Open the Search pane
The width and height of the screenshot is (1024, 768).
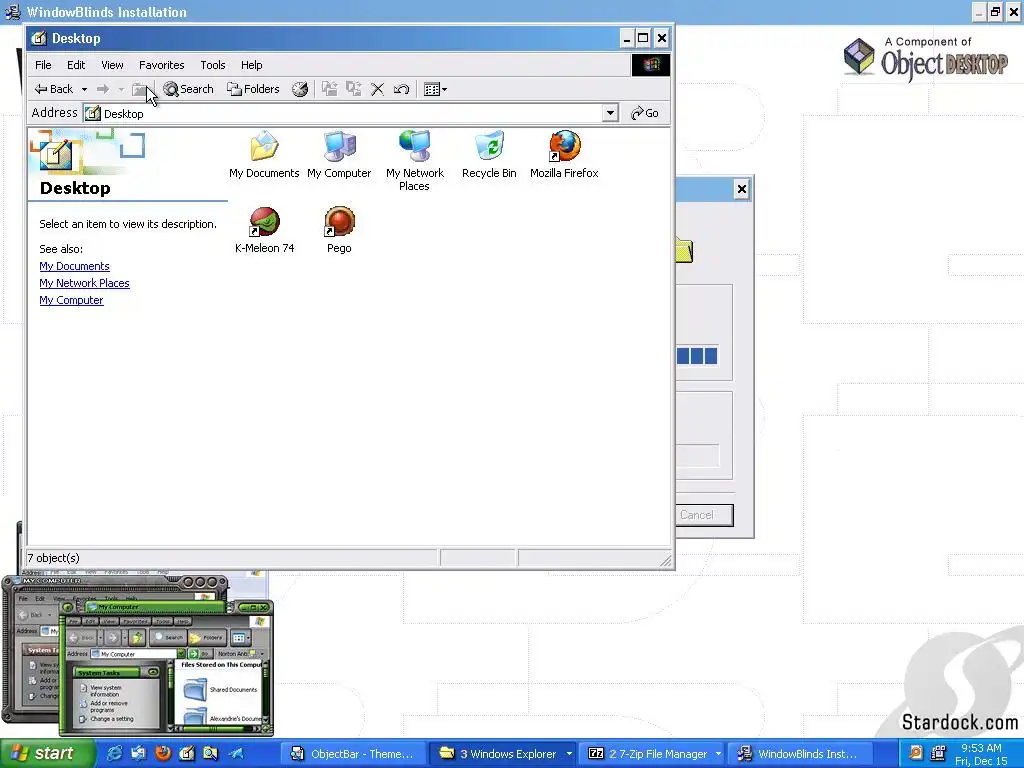(x=189, y=89)
